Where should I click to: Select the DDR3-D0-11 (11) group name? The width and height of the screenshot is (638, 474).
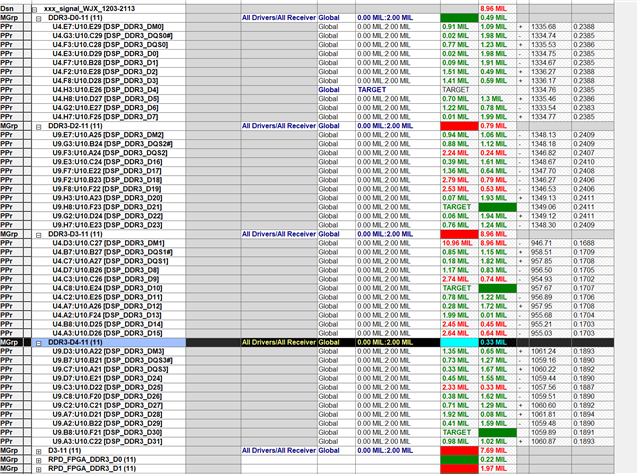[x=75, y=17]
